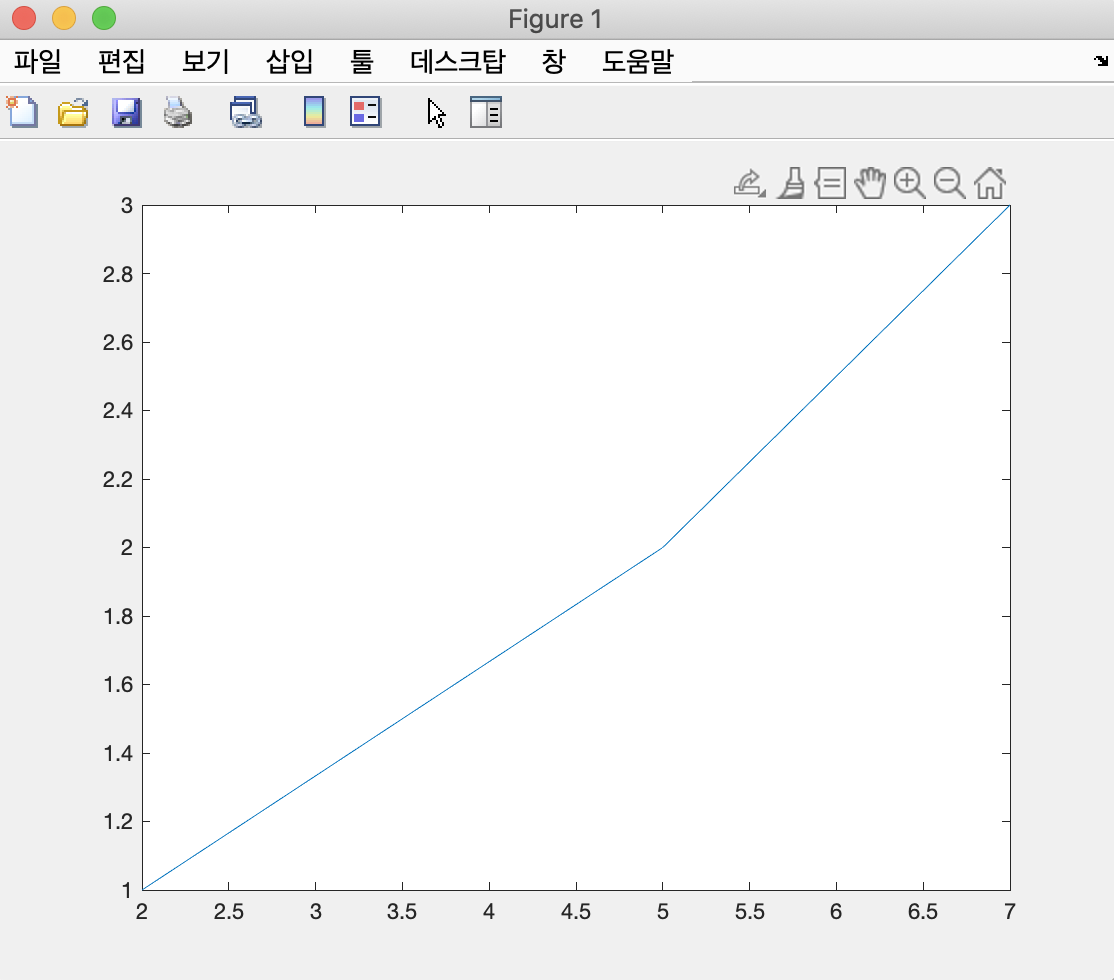Viewport: 1114px width, 980px height.
Task: Print the figure using the printer icon
Action: tap(178, 112)
